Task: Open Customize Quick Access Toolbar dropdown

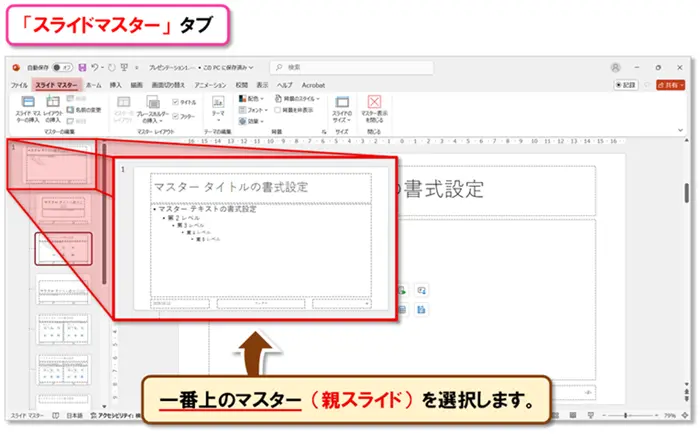Action: (137, 67)
